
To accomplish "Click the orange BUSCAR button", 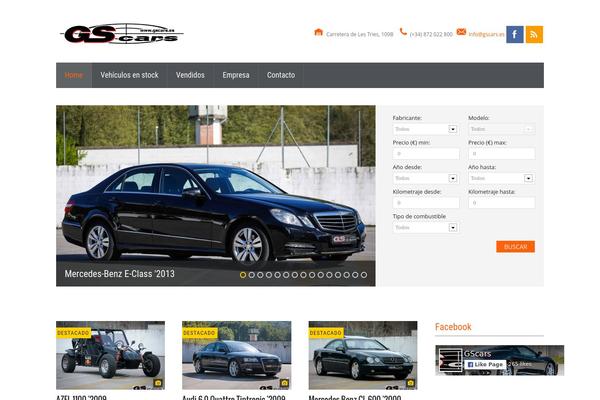I will 515,247.
